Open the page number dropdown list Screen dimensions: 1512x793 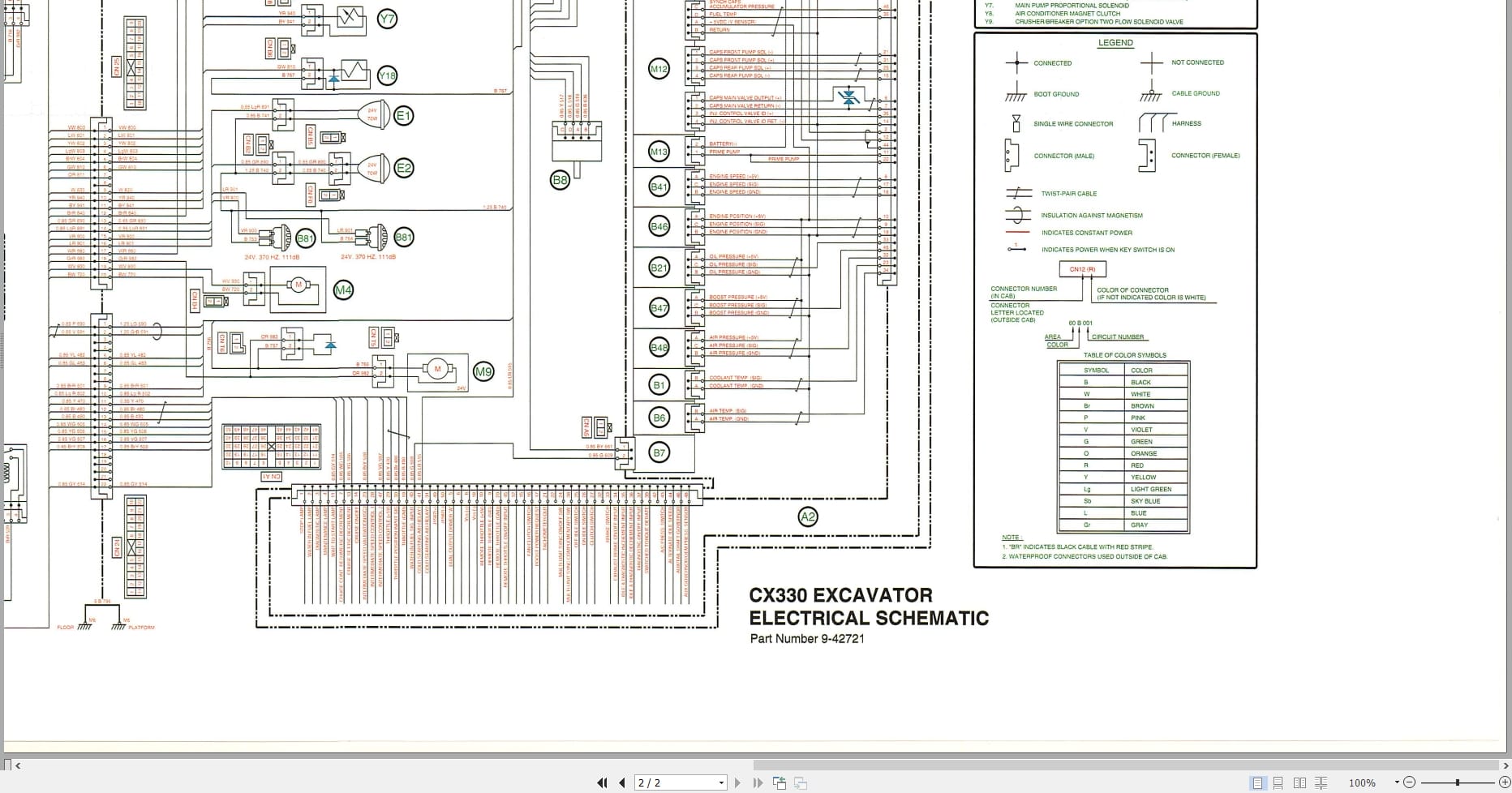click(721, 782)
